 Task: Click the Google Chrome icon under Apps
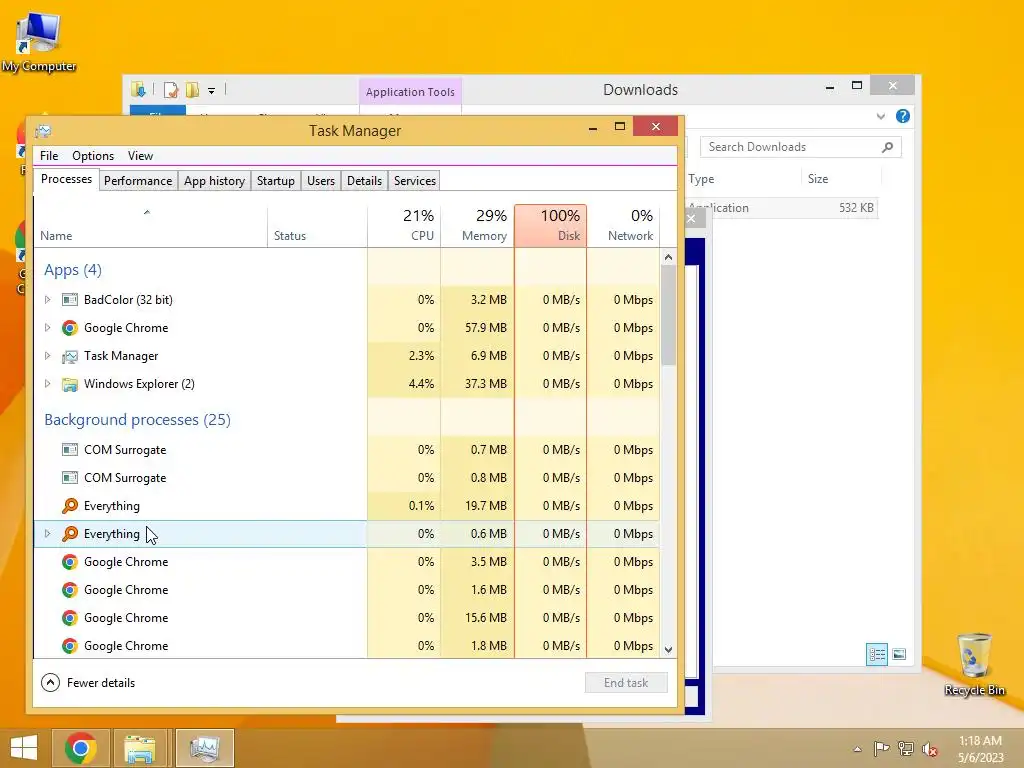(70, 328)
